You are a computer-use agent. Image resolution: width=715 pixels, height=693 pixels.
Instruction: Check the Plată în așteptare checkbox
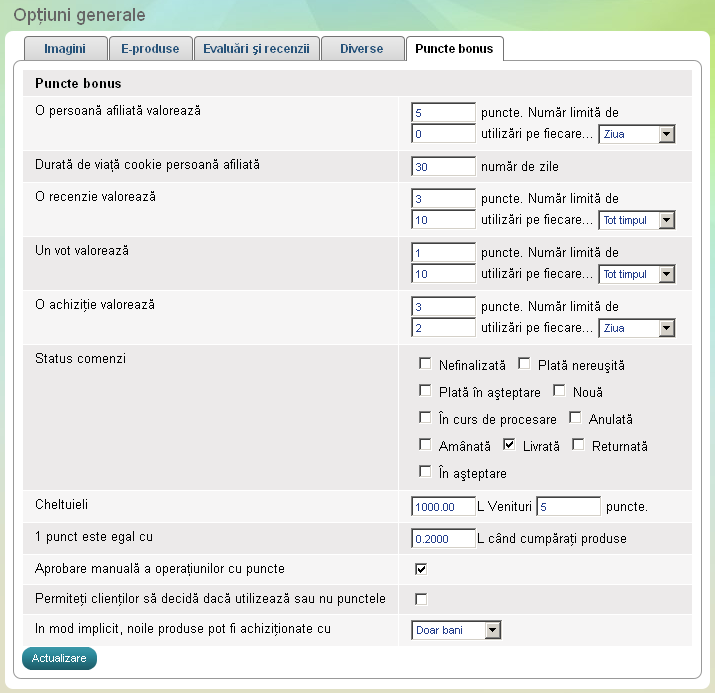coord(425,391)
